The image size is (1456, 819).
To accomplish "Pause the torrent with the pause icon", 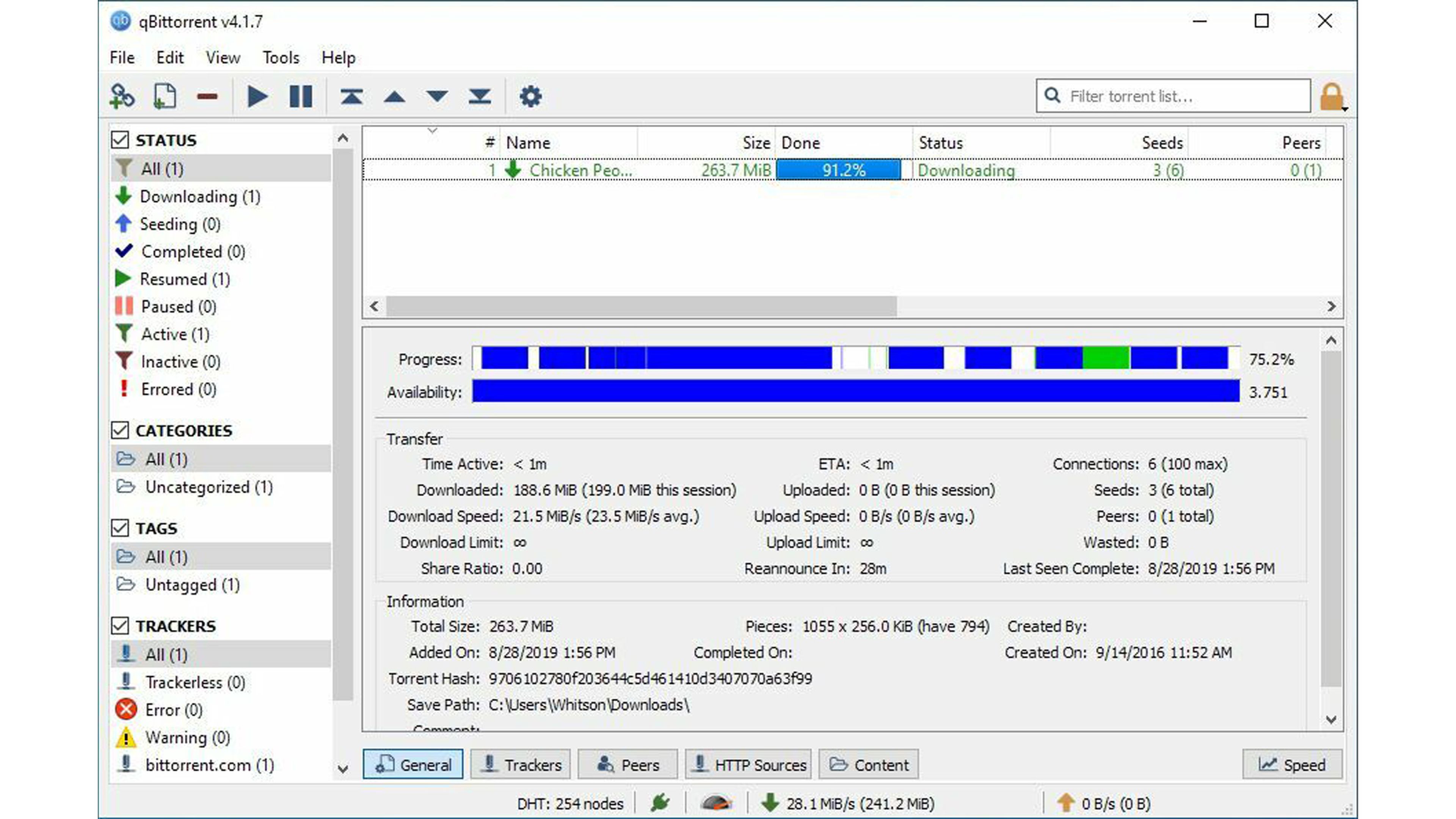I will (x=300, y=97).
